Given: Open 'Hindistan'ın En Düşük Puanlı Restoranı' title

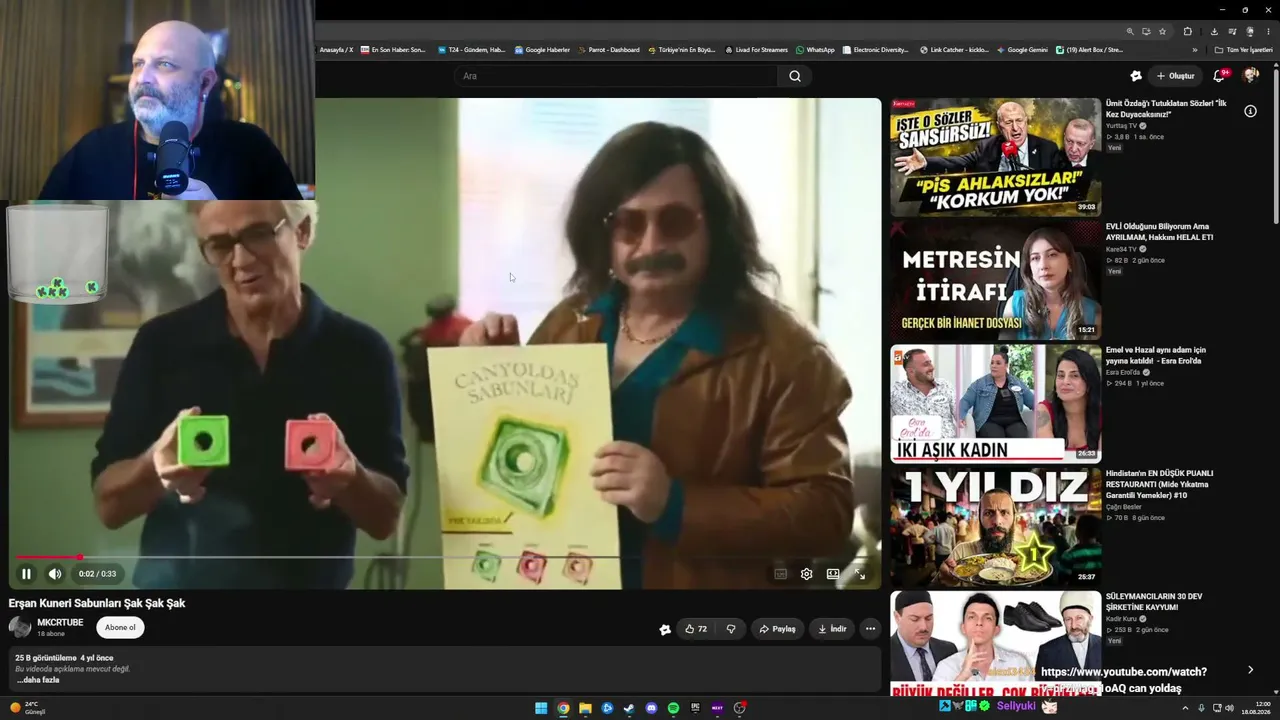Looking at the screenshot, I should tap(1160, 484).
